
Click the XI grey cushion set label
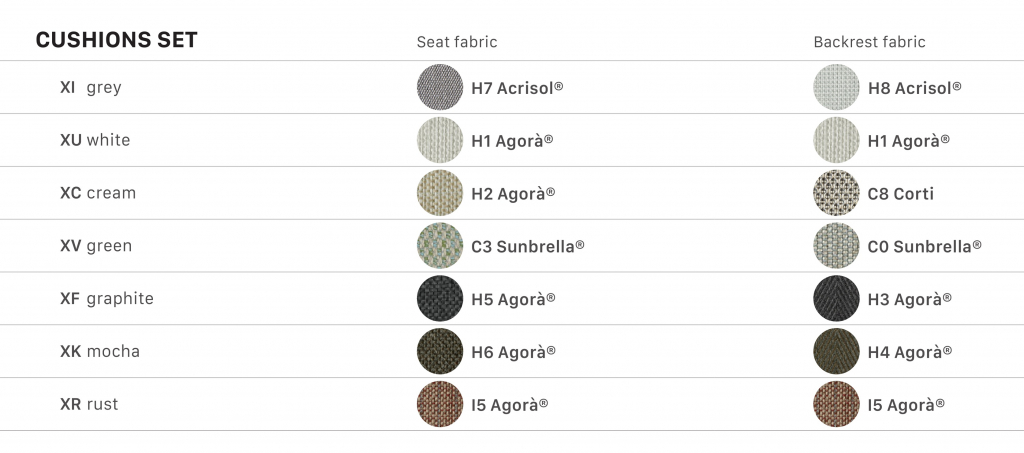(x=91, y=87)
